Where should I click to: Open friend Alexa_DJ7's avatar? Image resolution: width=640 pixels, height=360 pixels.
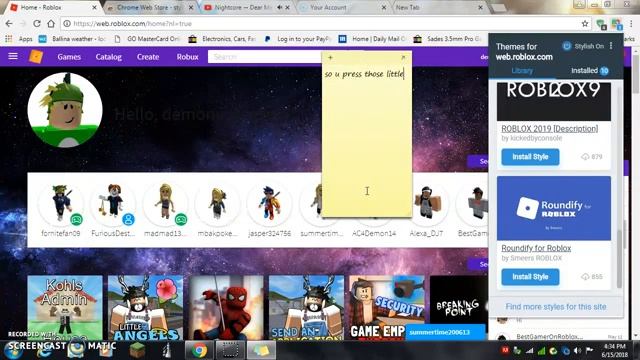(426, 203)
